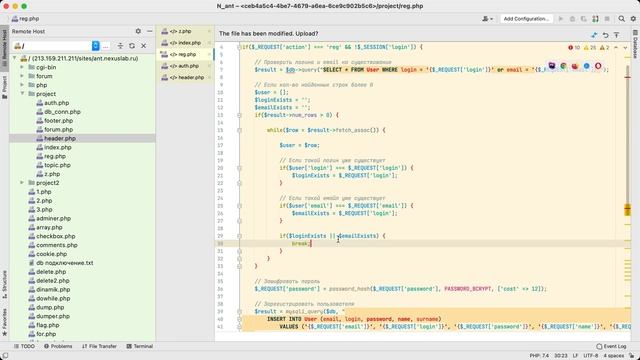Expand the php folder
Viewport: 640px width, 360px height.
pyautogui.click(x=22, y=85)
